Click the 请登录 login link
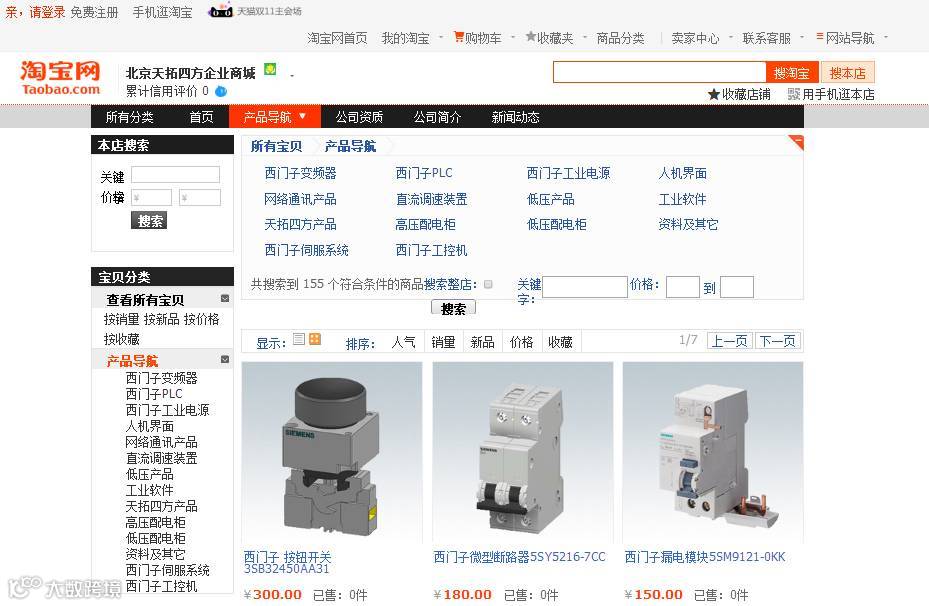929x606 pixels. (47, 12)
